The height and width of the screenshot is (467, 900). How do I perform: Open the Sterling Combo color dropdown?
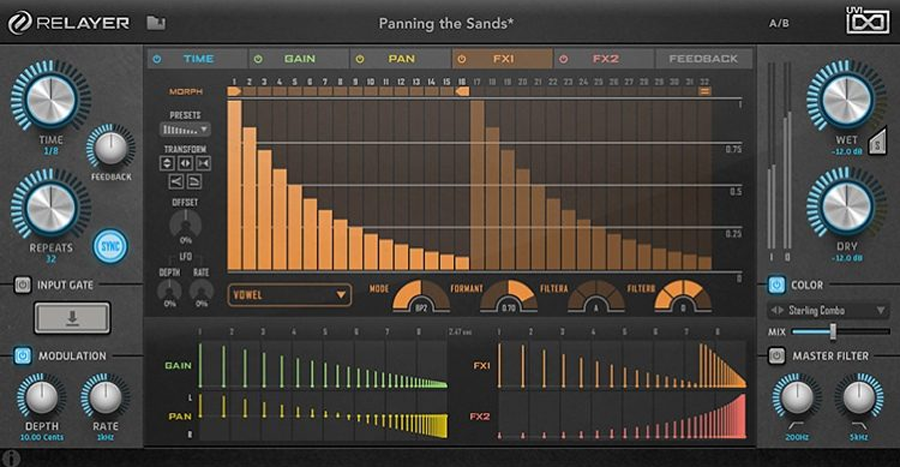tap(828, 310)
